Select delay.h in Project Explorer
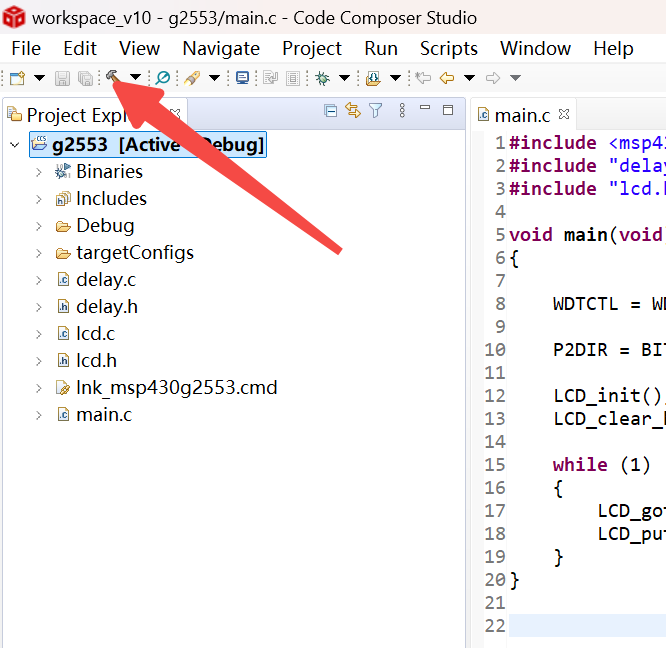The width and height of the screenshot is (666, 648). click(107, 307)
